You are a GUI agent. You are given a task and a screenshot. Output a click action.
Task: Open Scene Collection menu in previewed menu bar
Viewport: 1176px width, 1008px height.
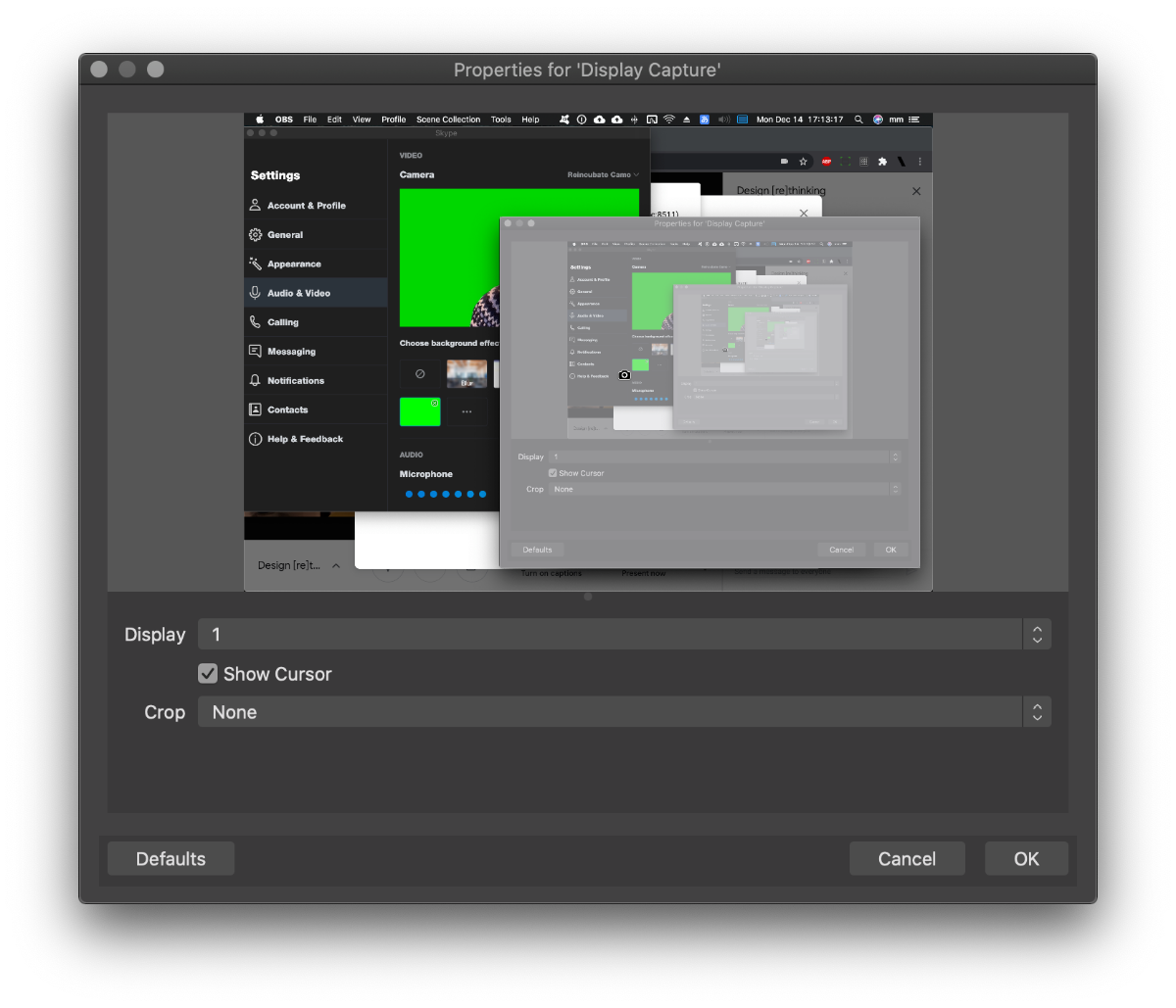448,120
